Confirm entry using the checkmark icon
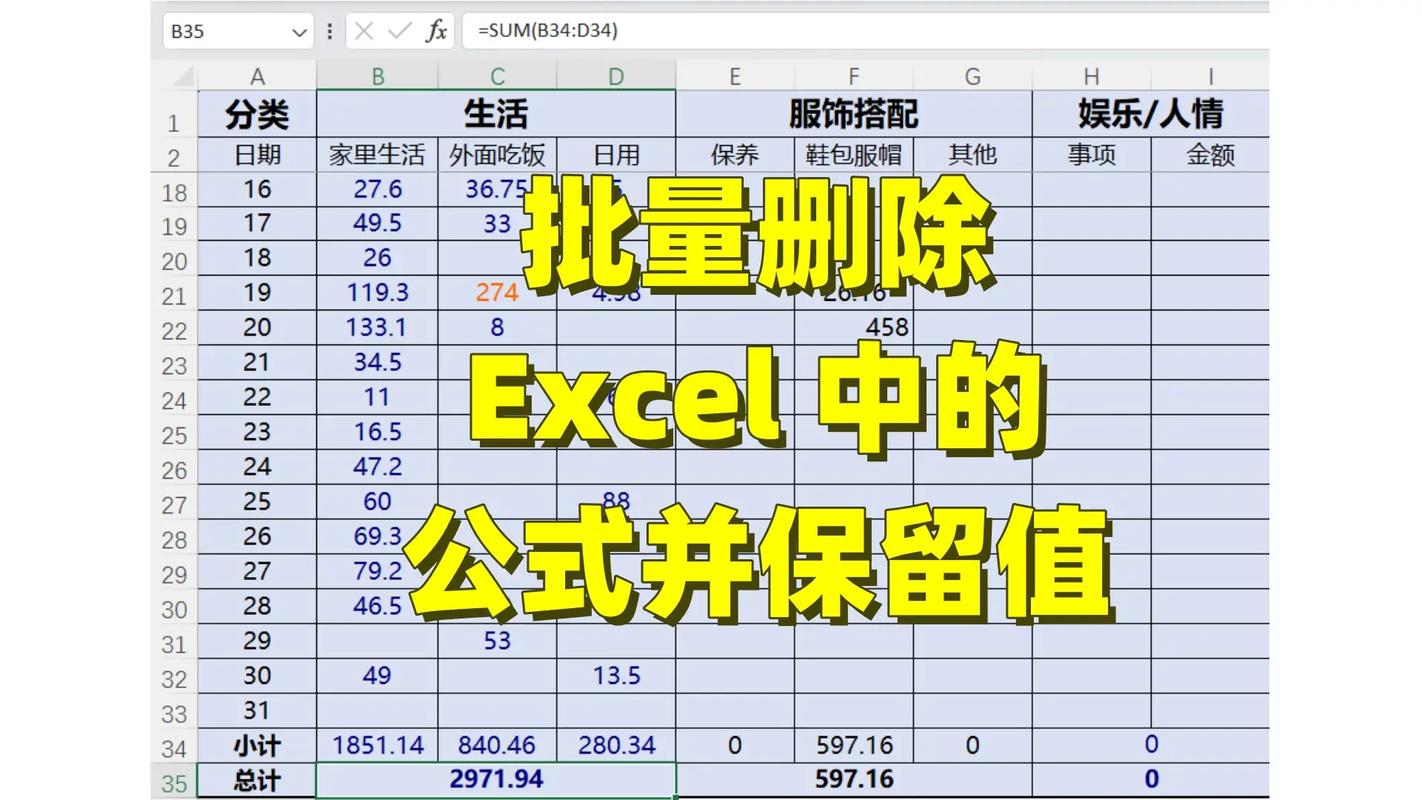Viewport: 1422px width, 800px height. [x=397, y=31]
